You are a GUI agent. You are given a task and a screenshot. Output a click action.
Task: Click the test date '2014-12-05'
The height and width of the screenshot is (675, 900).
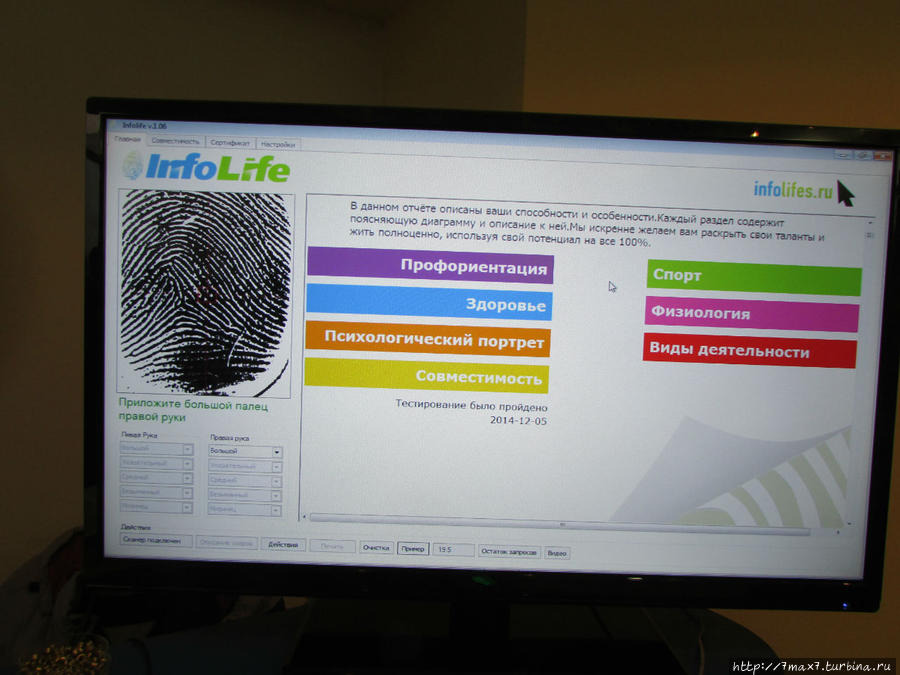coord(518,420)
